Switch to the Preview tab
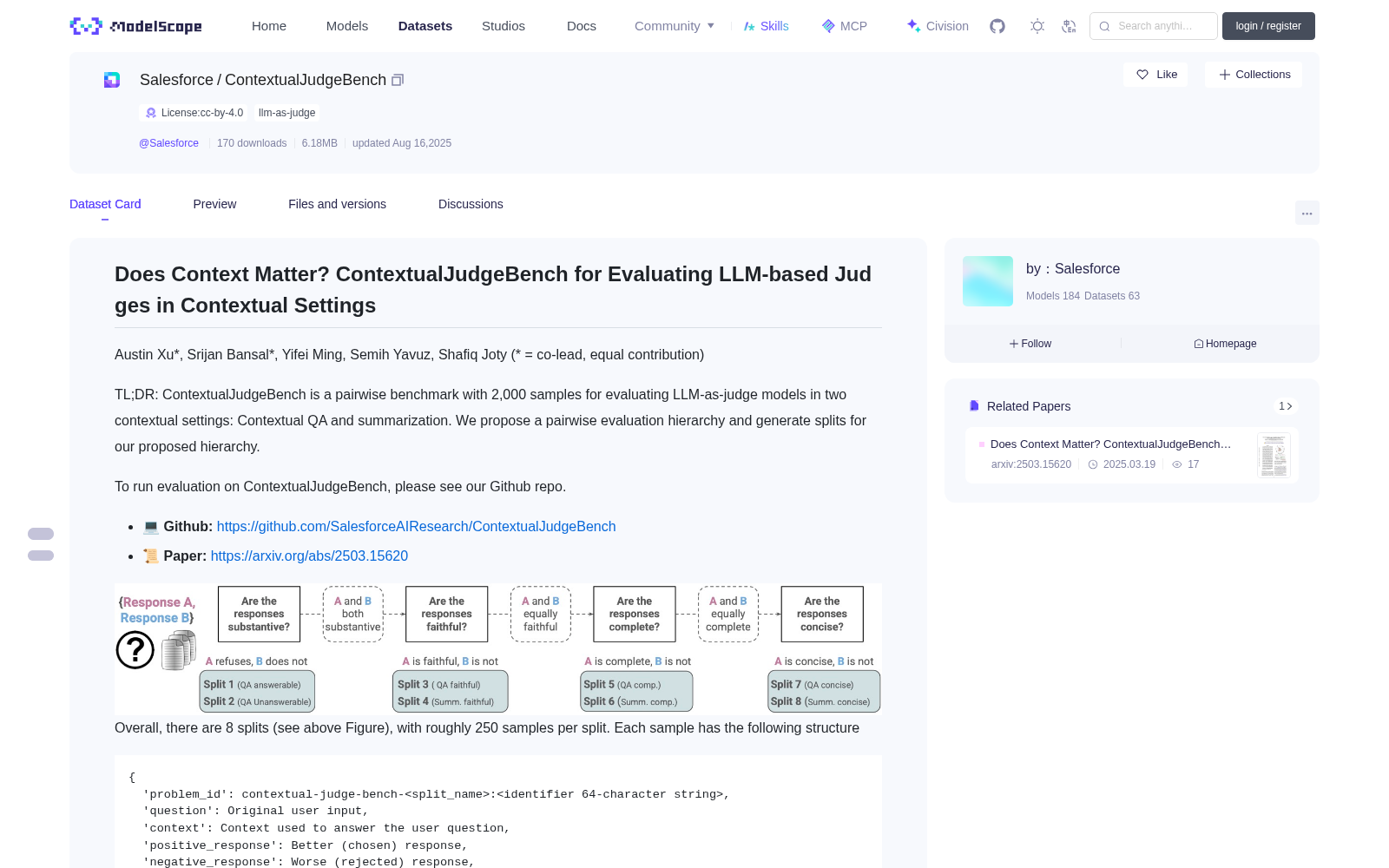Image resolution: width=1389 pixels, height=868 pixels. click(x=214, y=204)
